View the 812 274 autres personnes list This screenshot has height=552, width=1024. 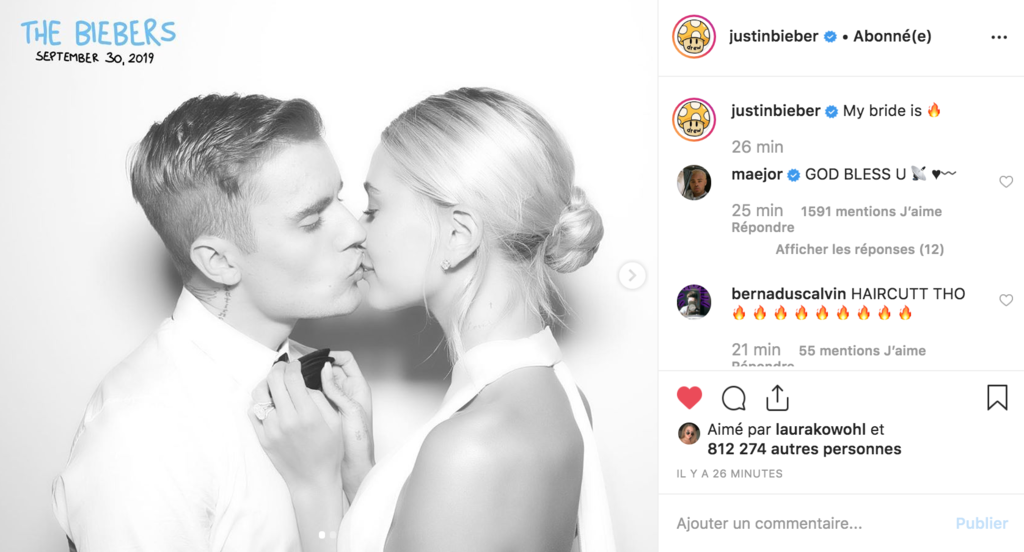click(804, 449)
